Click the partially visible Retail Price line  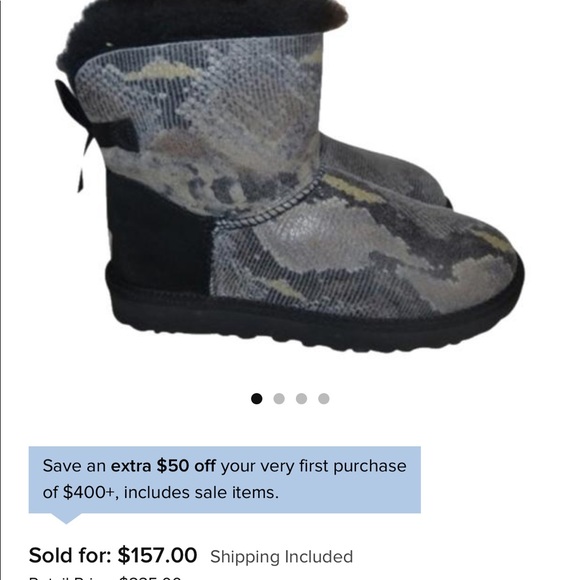(x=105, y=577)
